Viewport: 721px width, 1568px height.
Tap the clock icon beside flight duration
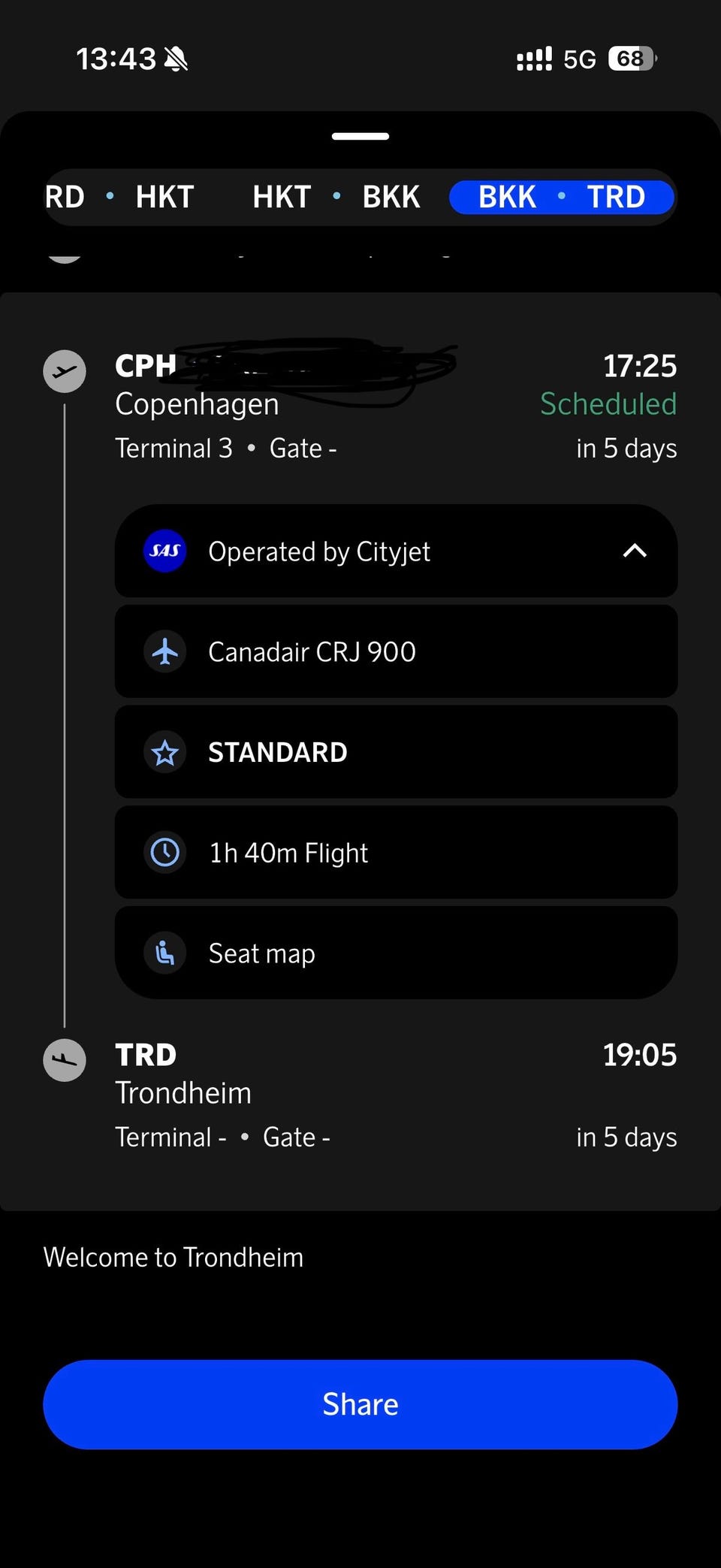click(164, 852)
